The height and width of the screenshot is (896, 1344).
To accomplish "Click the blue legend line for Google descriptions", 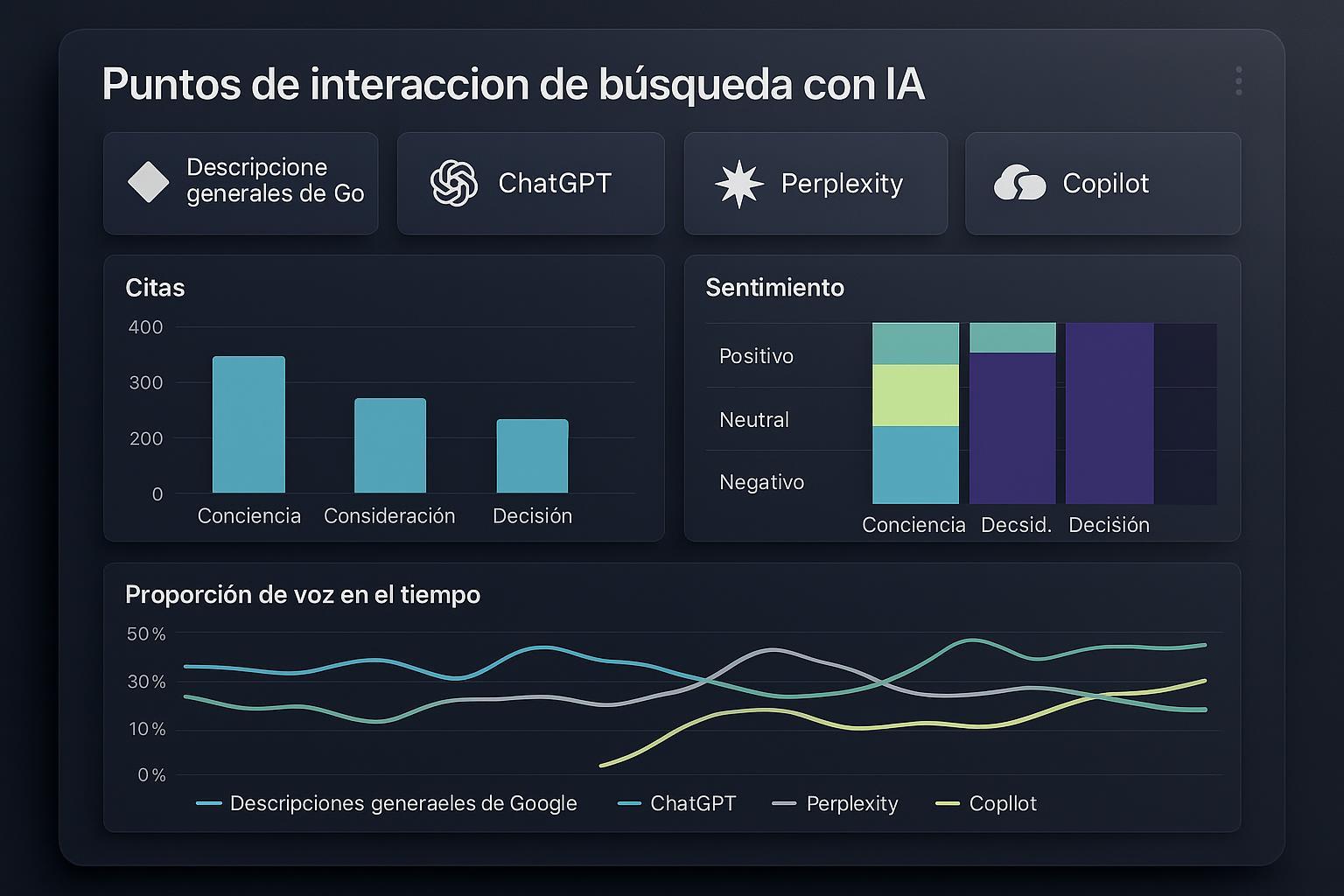I will pos(209,803).
